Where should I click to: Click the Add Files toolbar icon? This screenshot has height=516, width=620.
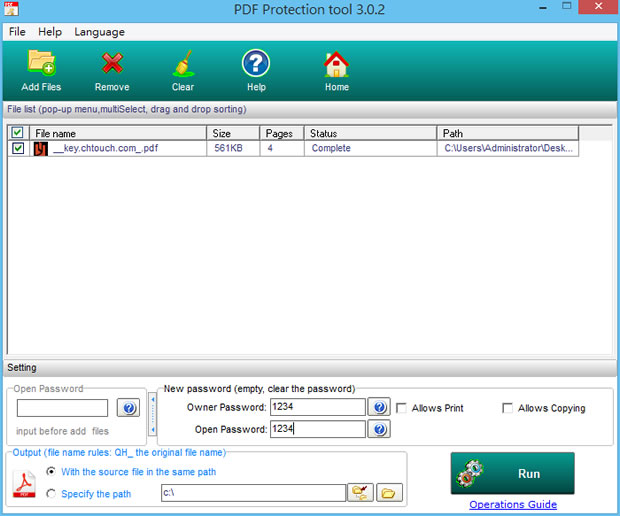click(x=43, y=65)
